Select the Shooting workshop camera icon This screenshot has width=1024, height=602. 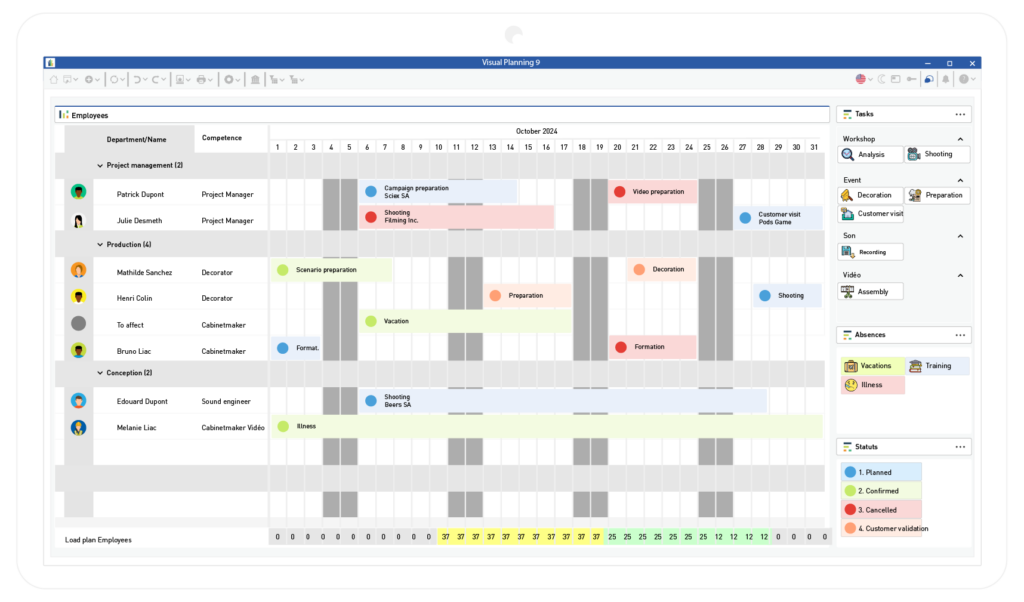[913, 153]
